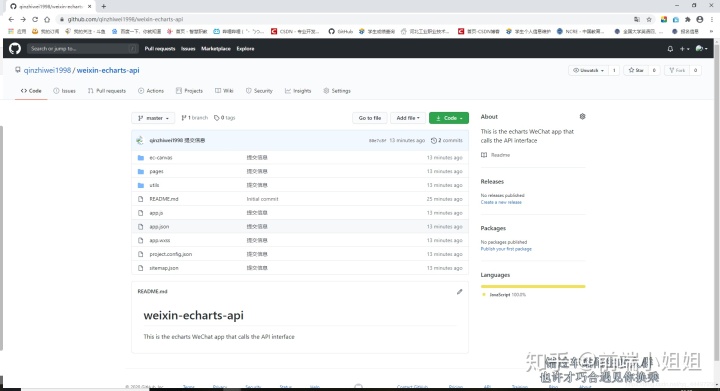Open the app.json file
Viewport: 720px width, 391px height.
(159, 227)
